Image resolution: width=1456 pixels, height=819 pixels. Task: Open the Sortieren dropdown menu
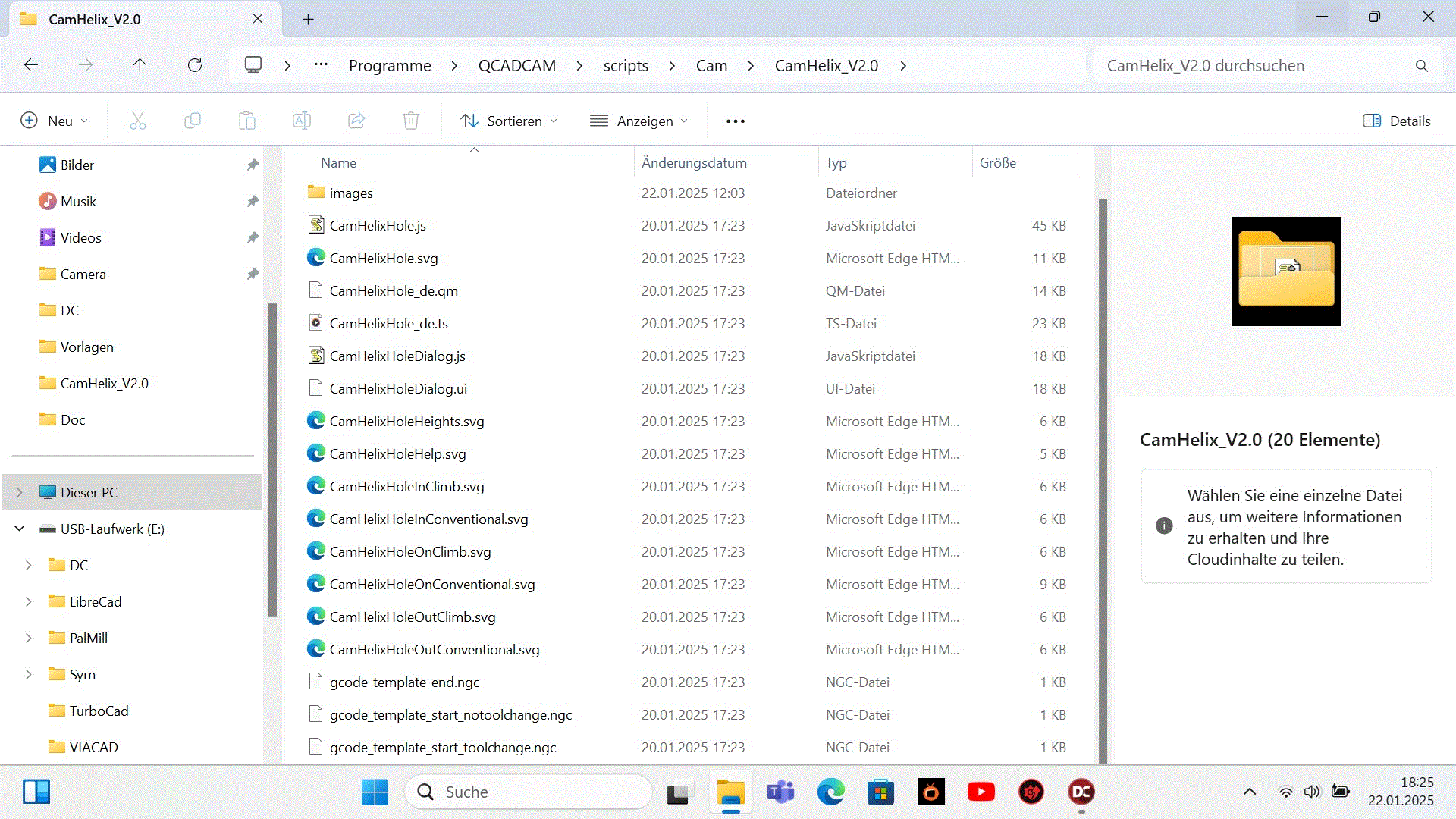(x=509, y=121)
